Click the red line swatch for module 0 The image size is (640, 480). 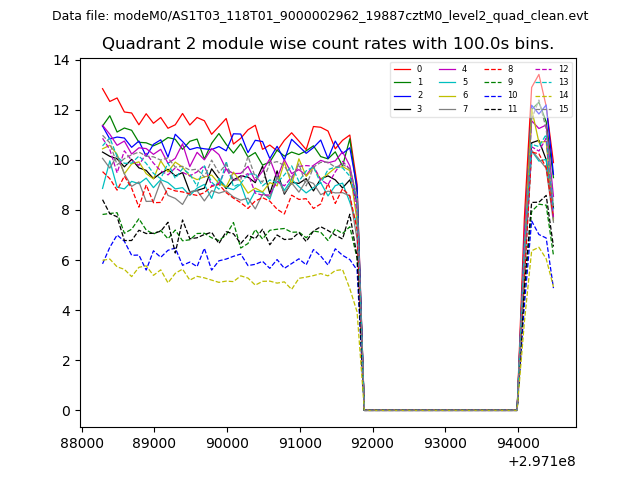coord(402,69)
